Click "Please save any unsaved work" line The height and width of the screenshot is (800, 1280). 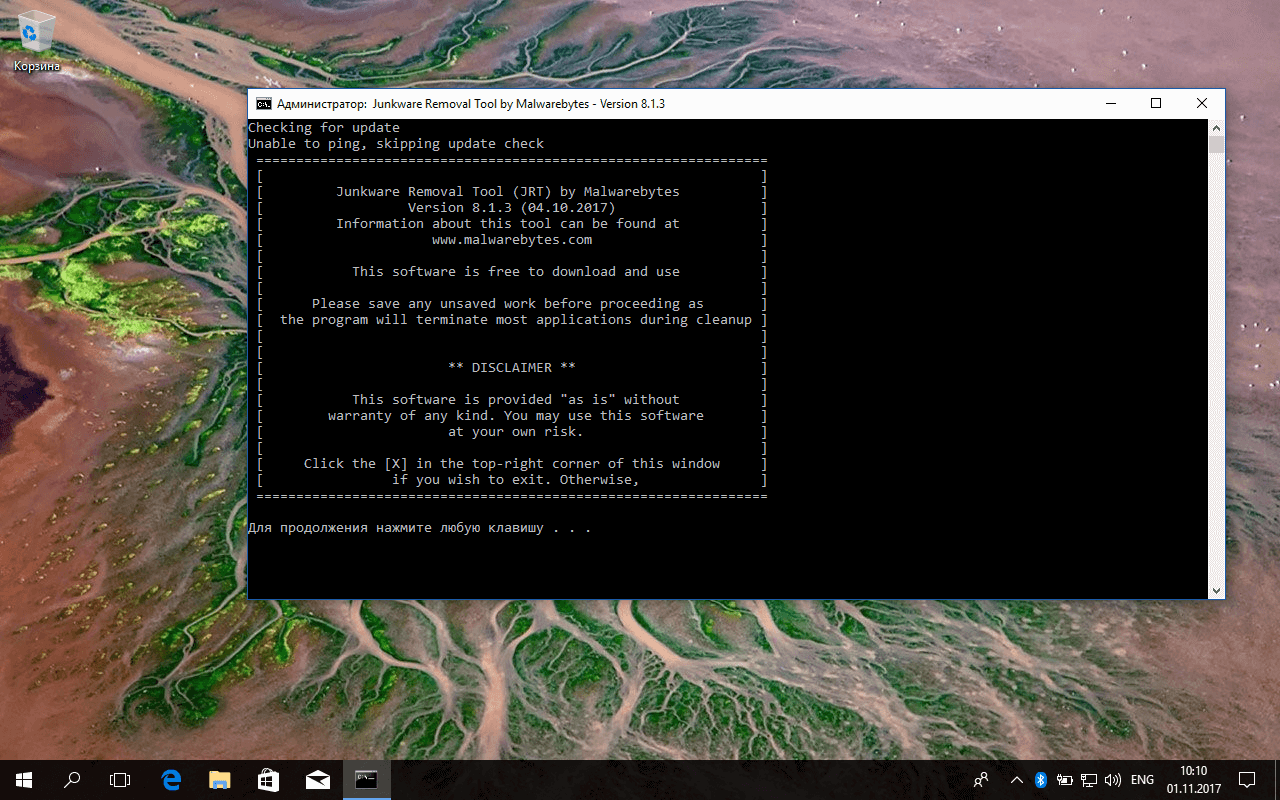click(x=508, y=304)
